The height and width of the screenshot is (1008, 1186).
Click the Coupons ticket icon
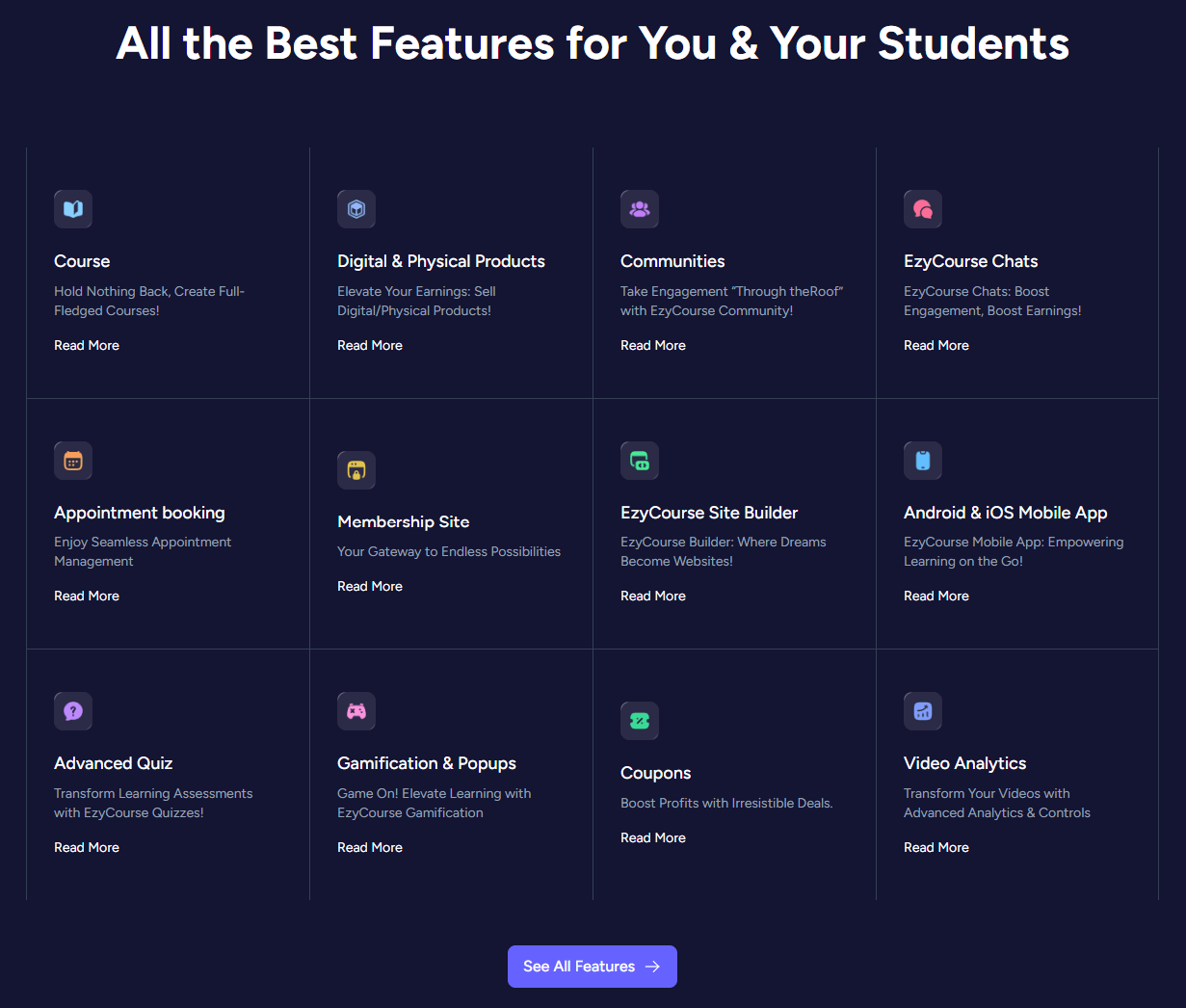pos(640,721)
